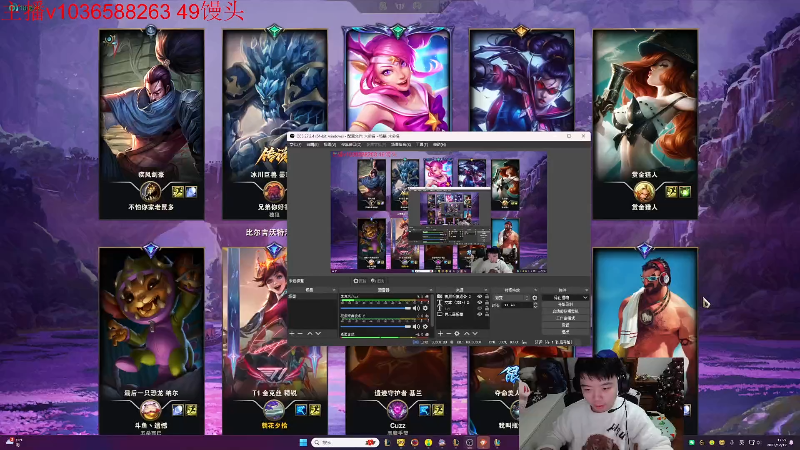This screenshot has height=450, width=800.
Task: Click Start Recording in OBS Controls
Action: coord(566,305)
